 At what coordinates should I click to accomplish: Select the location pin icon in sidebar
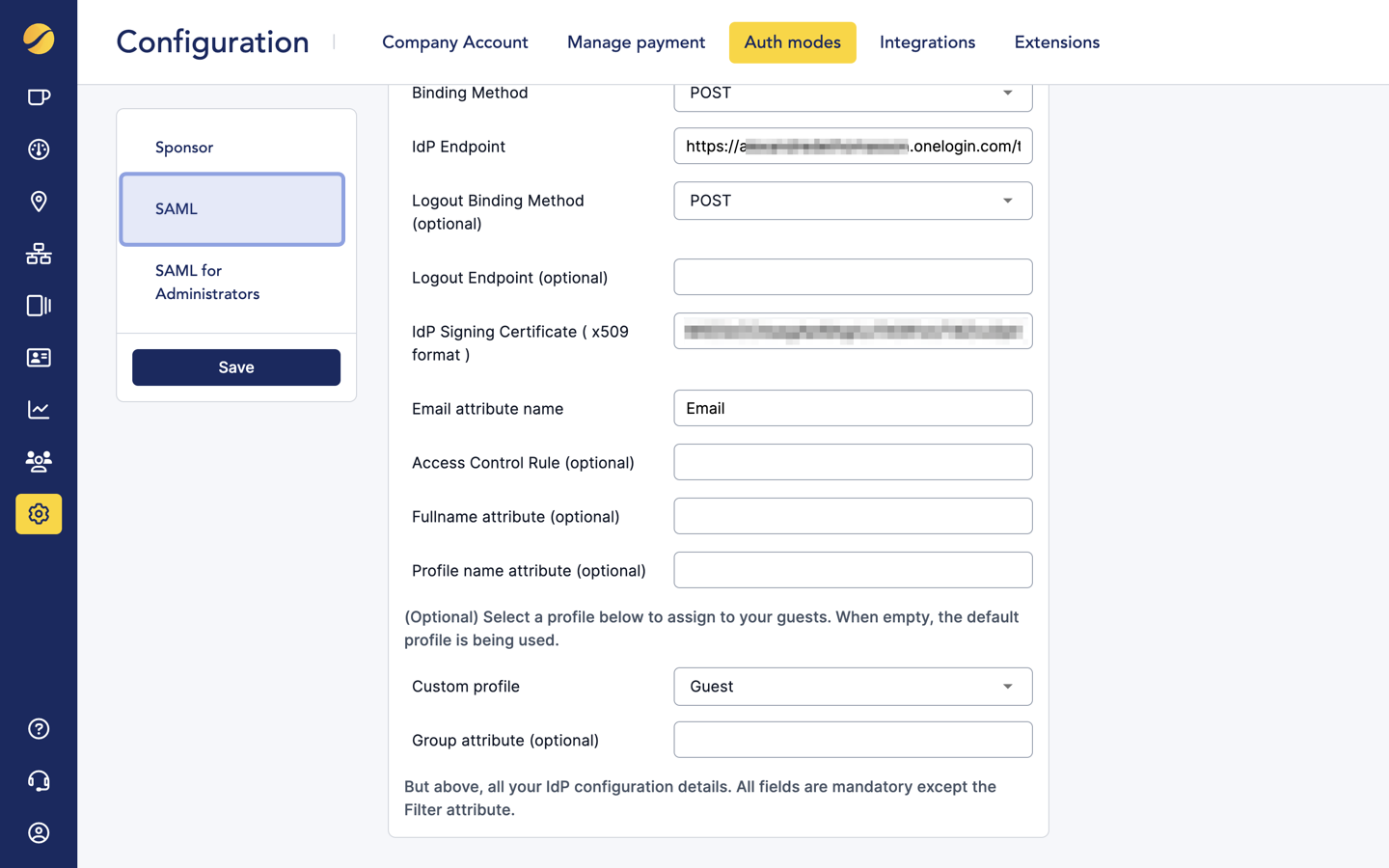38,201
